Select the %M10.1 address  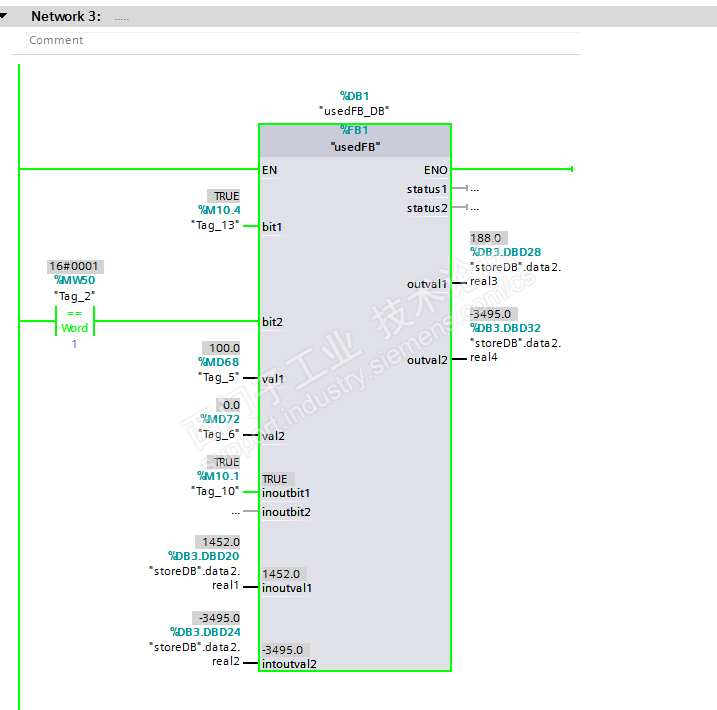pos(218,476)
